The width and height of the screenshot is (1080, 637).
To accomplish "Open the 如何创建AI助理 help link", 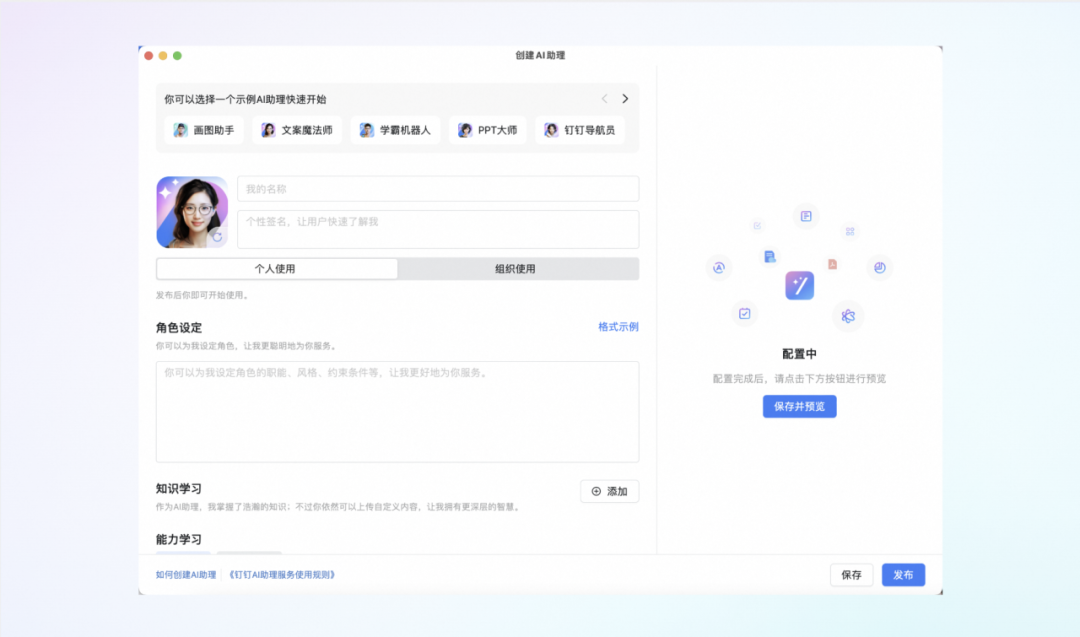I will 186,575.
